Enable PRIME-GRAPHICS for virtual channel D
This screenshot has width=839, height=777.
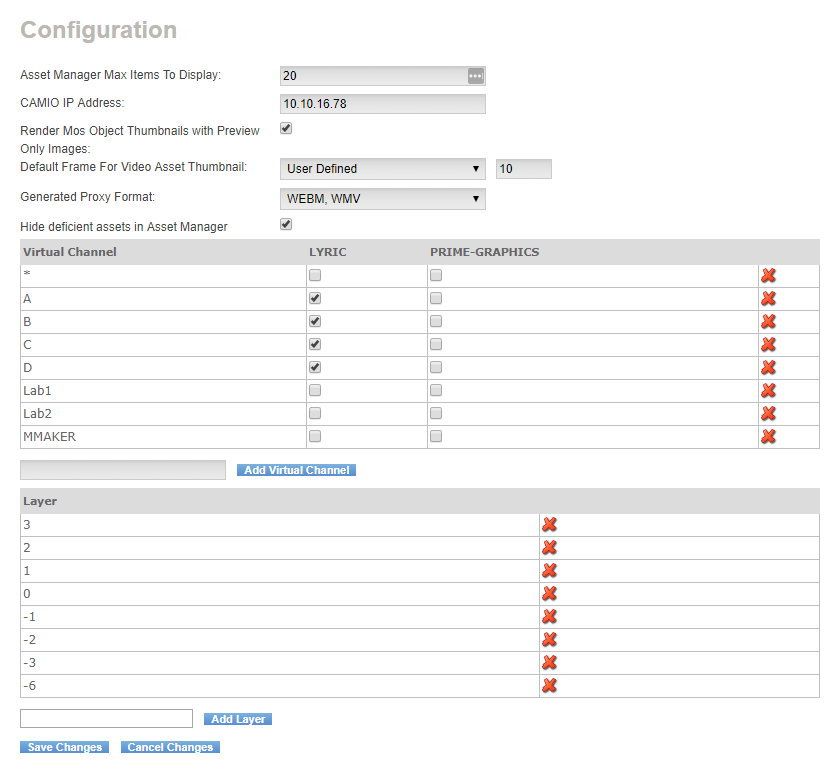(436, 367)
